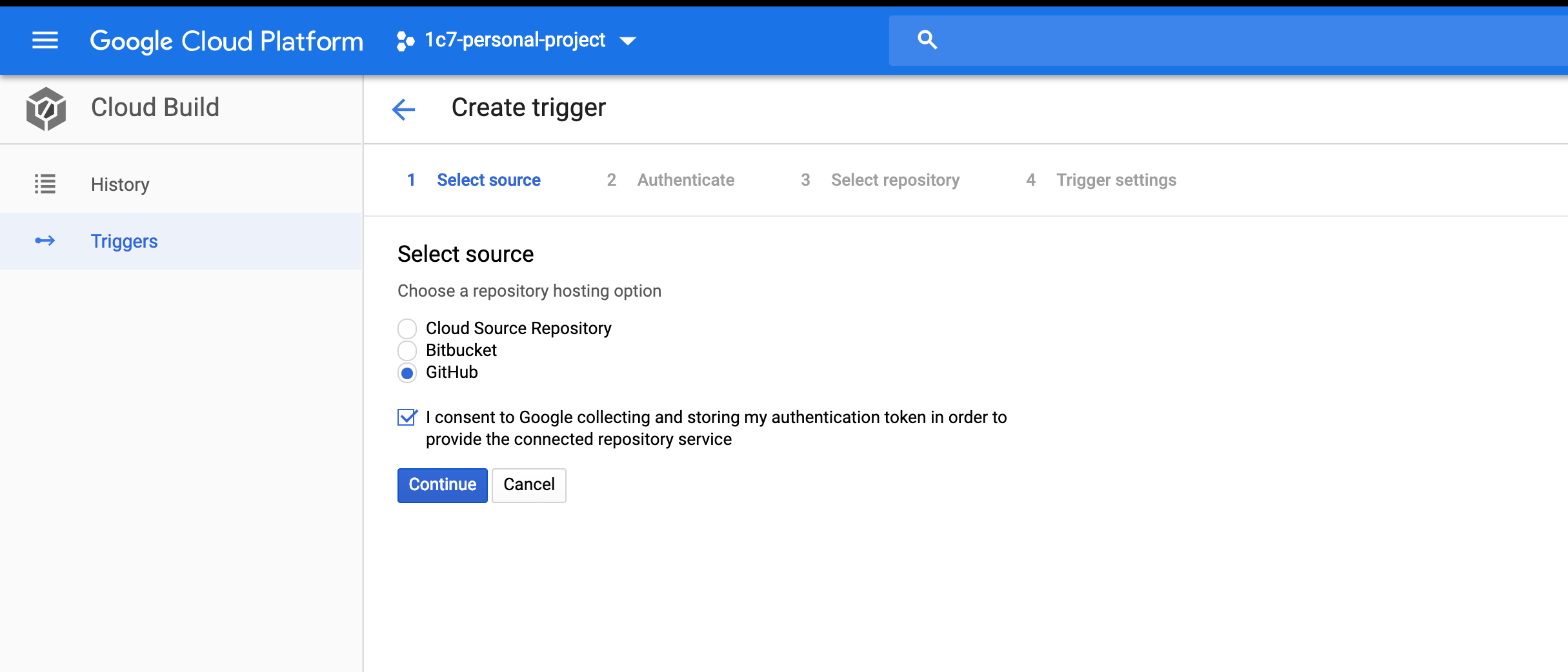Open the navigation hamburger menu

[x=44, y=40]
